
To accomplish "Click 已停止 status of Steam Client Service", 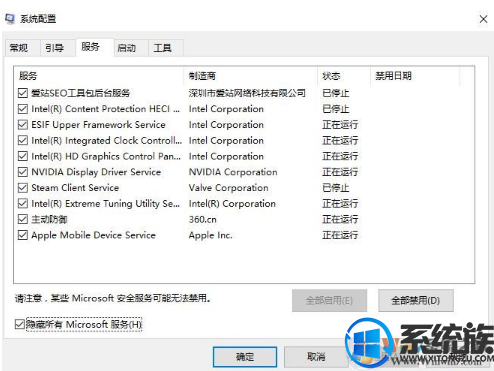I will pos(336,188).
